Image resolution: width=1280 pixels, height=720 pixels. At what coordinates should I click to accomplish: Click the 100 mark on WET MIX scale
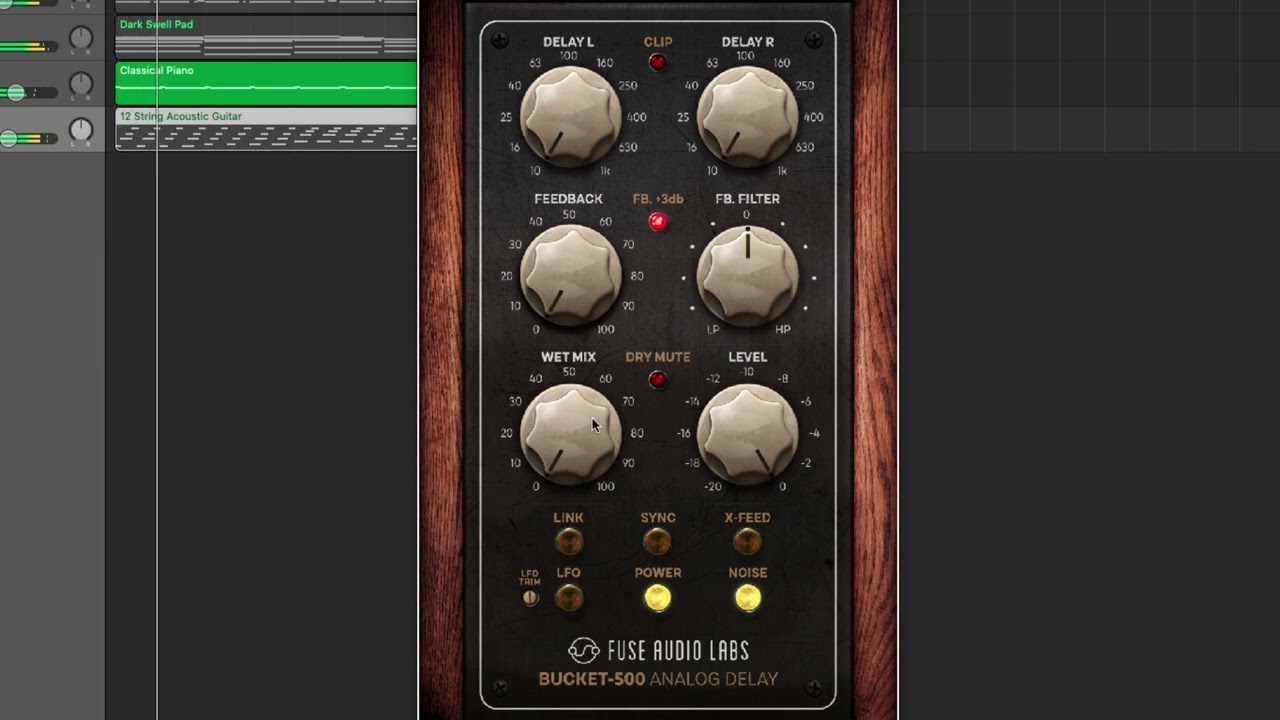click(605, 487)
